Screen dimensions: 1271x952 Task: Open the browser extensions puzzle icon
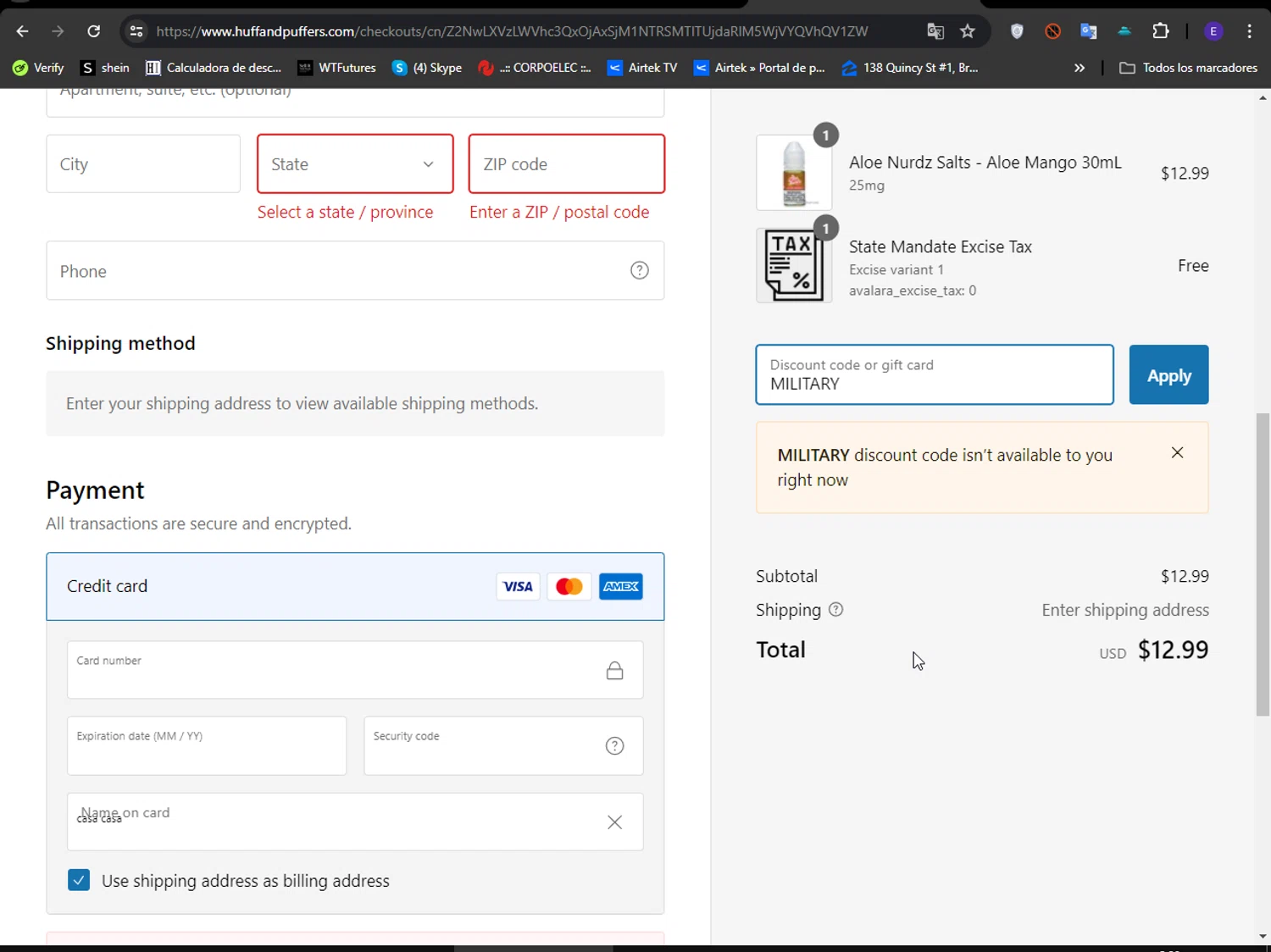1161,31
